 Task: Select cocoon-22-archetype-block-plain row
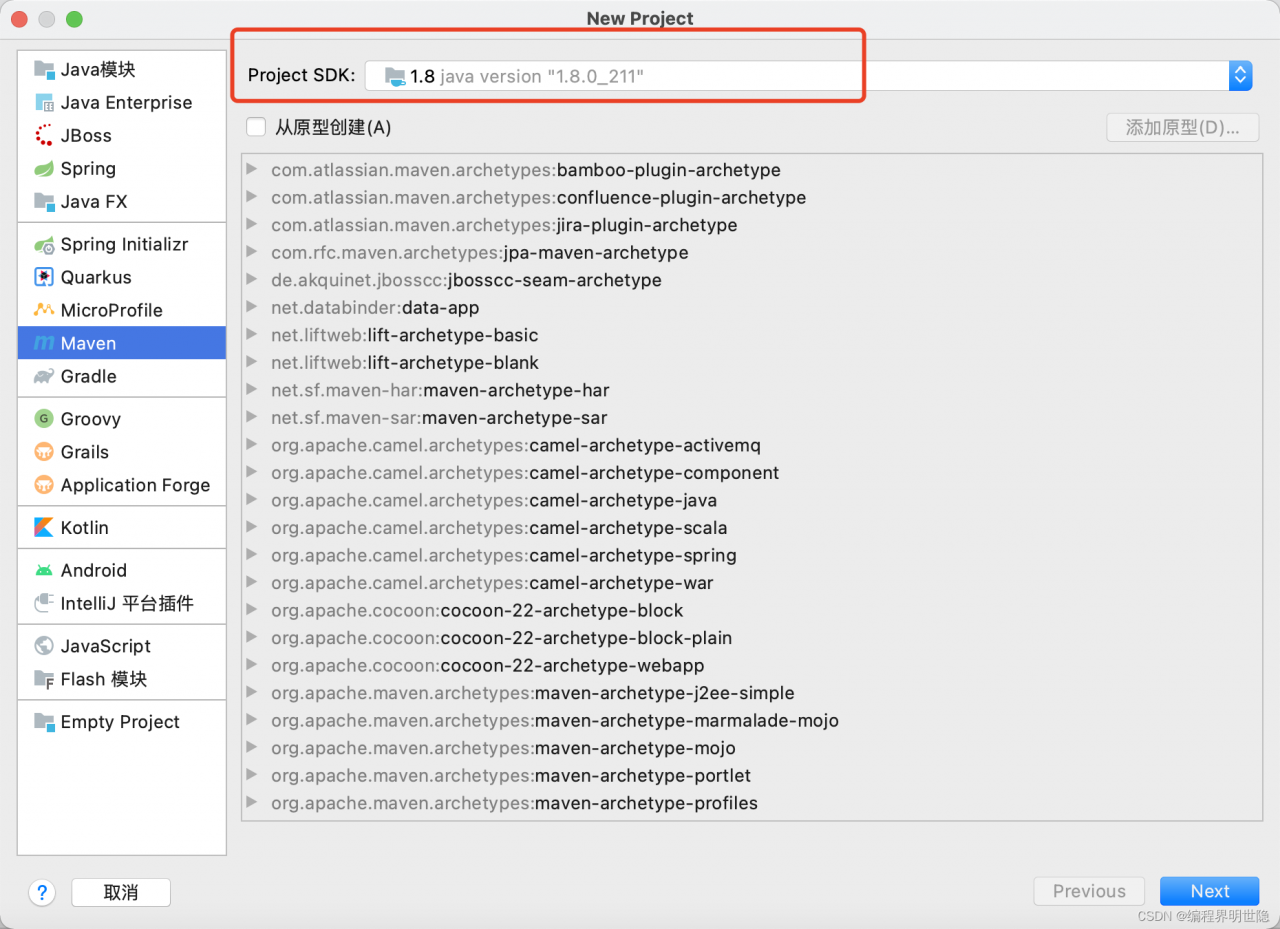(x=752, y=638)
